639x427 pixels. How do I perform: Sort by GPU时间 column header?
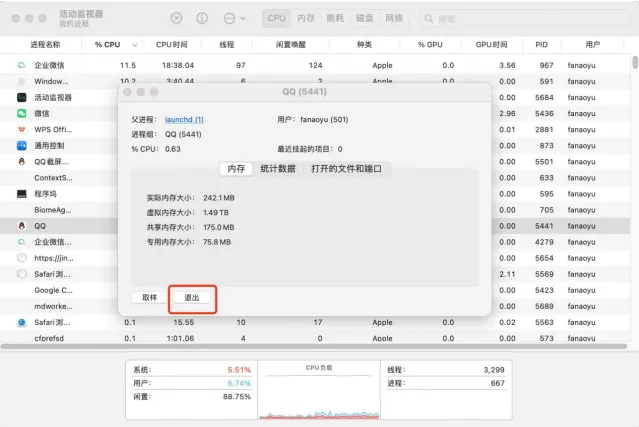[x=491, y=44]
